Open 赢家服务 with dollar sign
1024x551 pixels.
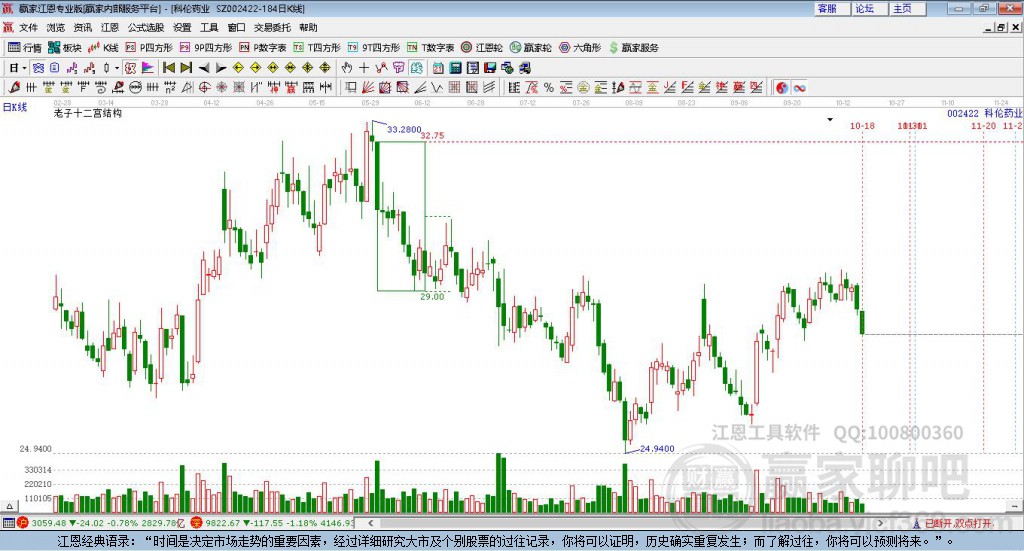633,48
